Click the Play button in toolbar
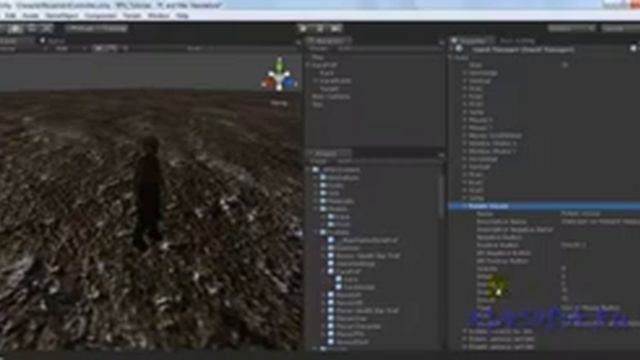This screenshot has height=360, width=640. point(303,29)
